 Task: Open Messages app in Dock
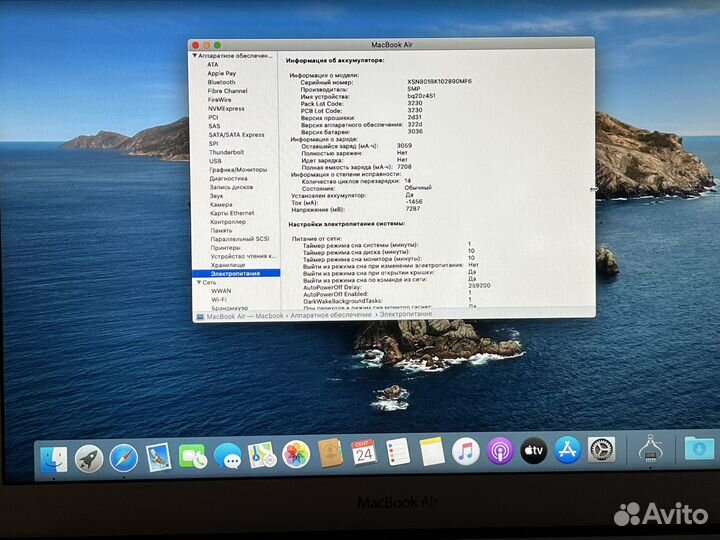[227, 456]
